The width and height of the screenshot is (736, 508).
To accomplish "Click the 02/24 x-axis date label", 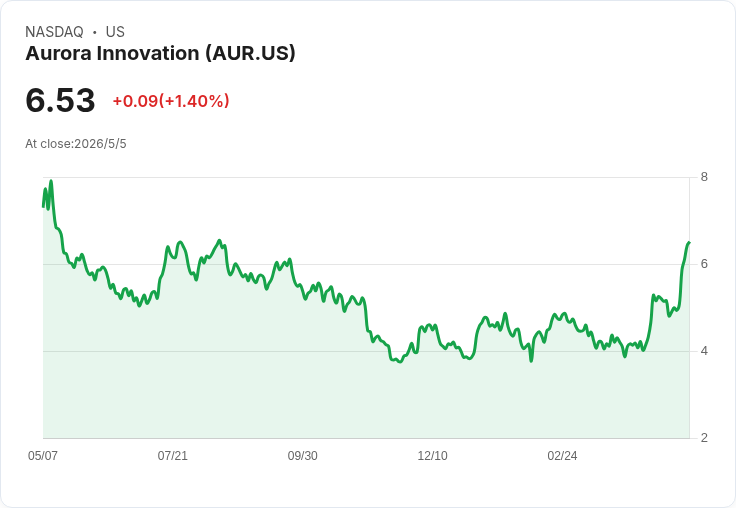I will (x=562, y=456).
